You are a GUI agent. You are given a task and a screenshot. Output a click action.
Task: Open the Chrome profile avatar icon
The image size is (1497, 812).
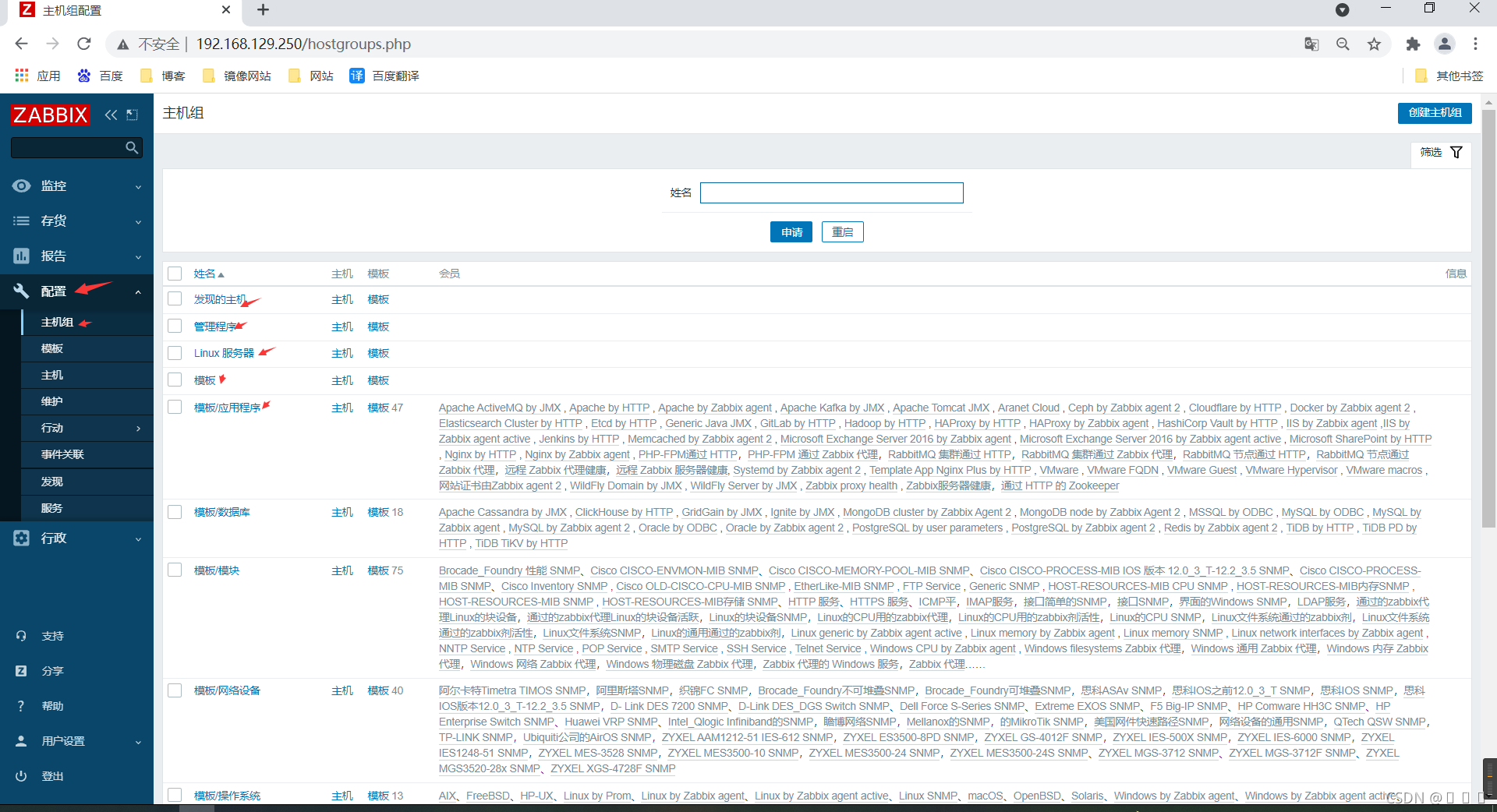pos(1445,44)
